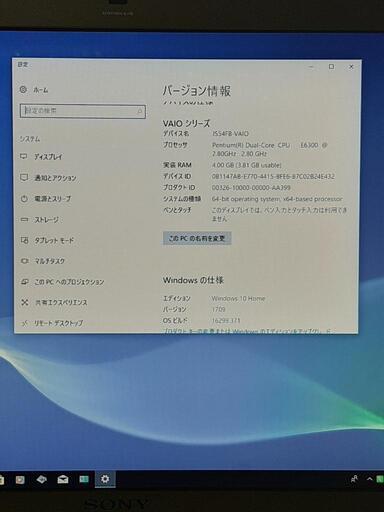Image resolution: width=384 pixels, height=512 pixels.
Task: Open the green taskbar app next to Mail
Action: coord(84,479)
